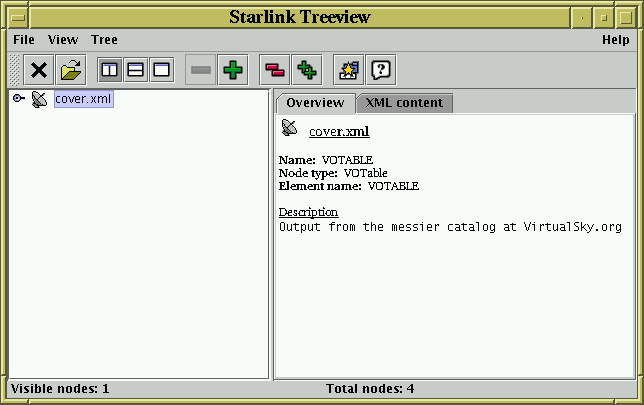Click the green plus expand node icon
This screenshot has width=644, height=405.
(232, 70)
